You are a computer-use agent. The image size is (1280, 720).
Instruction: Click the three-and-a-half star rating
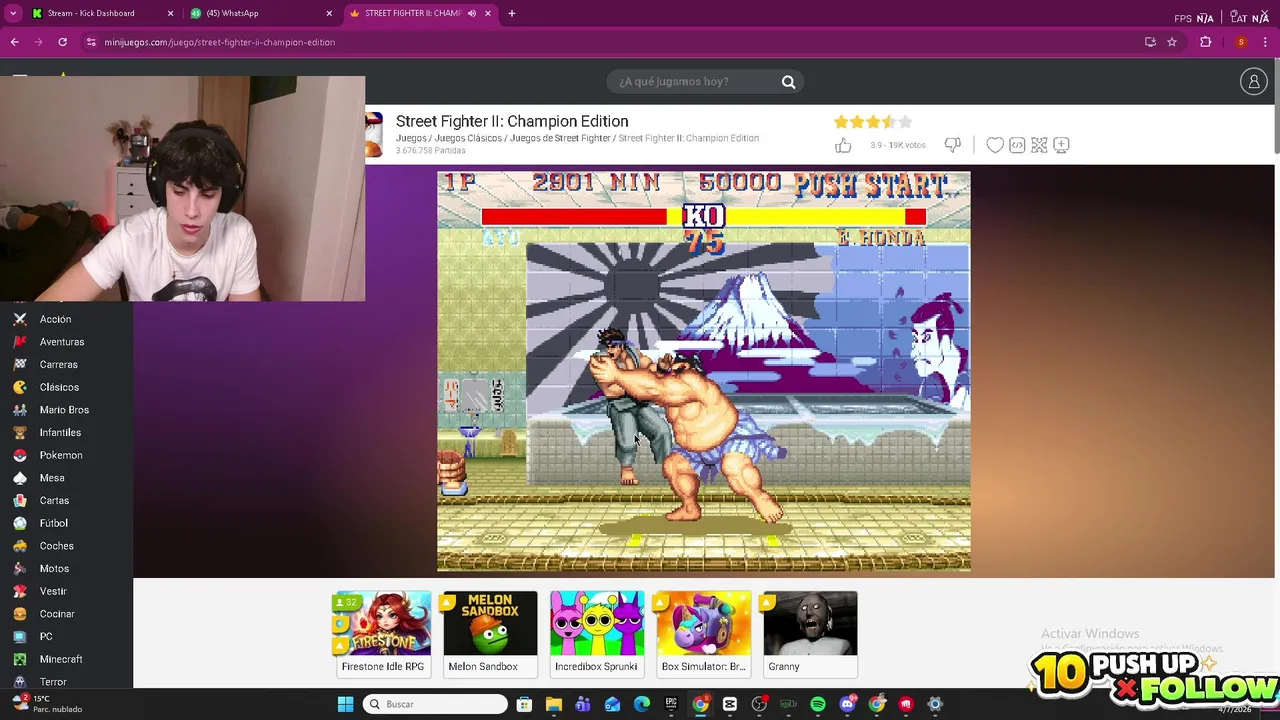click(x=873, y=122)
